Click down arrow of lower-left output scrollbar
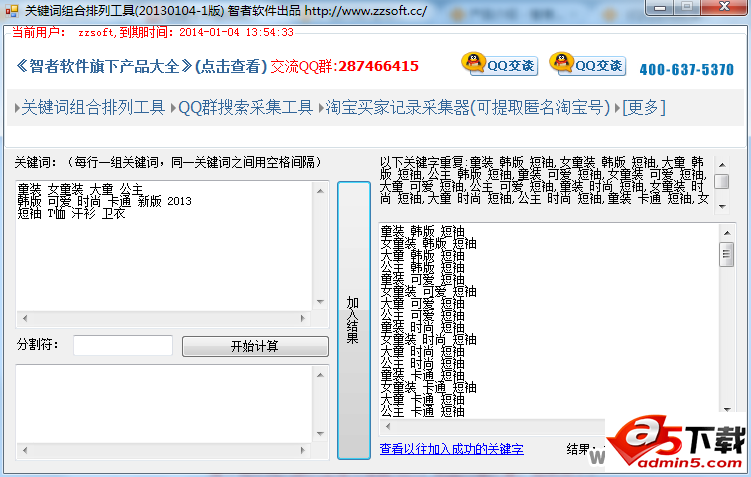This screenshot has width=751, height=477. [x=320, y=434]
